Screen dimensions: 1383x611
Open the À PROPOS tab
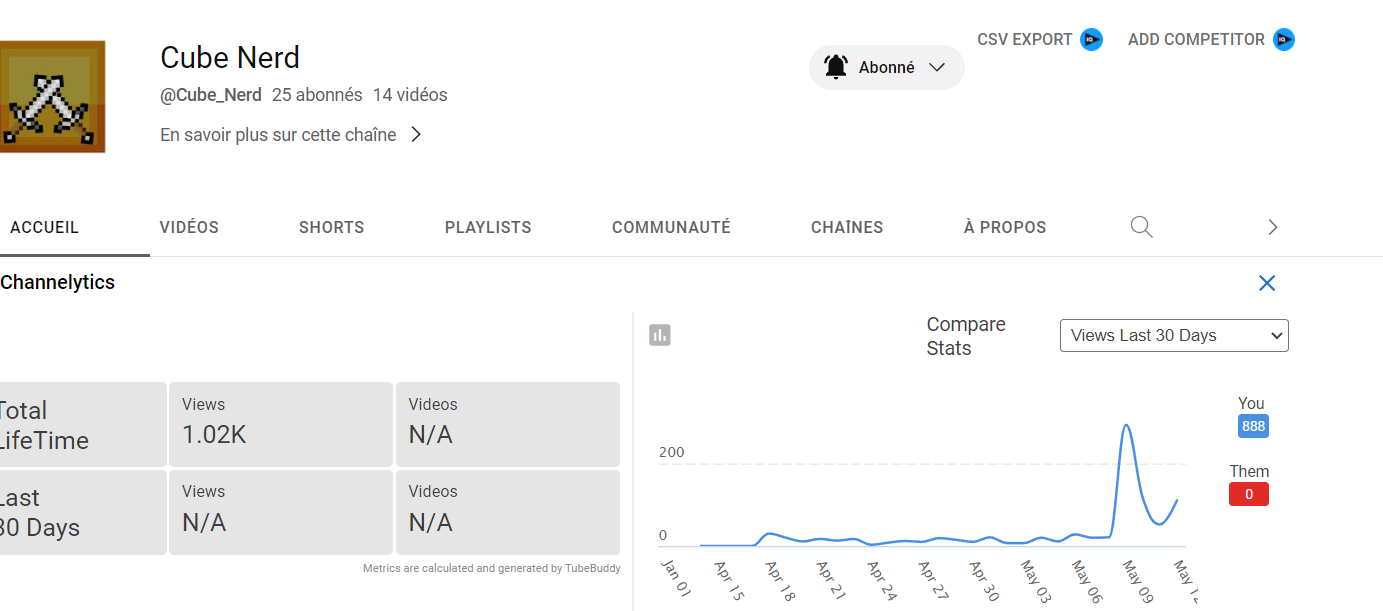click(1005, 227)
